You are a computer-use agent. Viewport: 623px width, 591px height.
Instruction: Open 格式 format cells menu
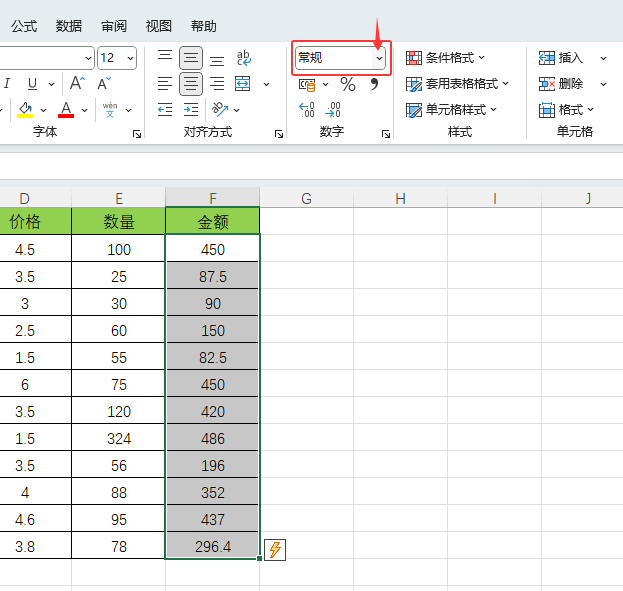pos(566,110)
